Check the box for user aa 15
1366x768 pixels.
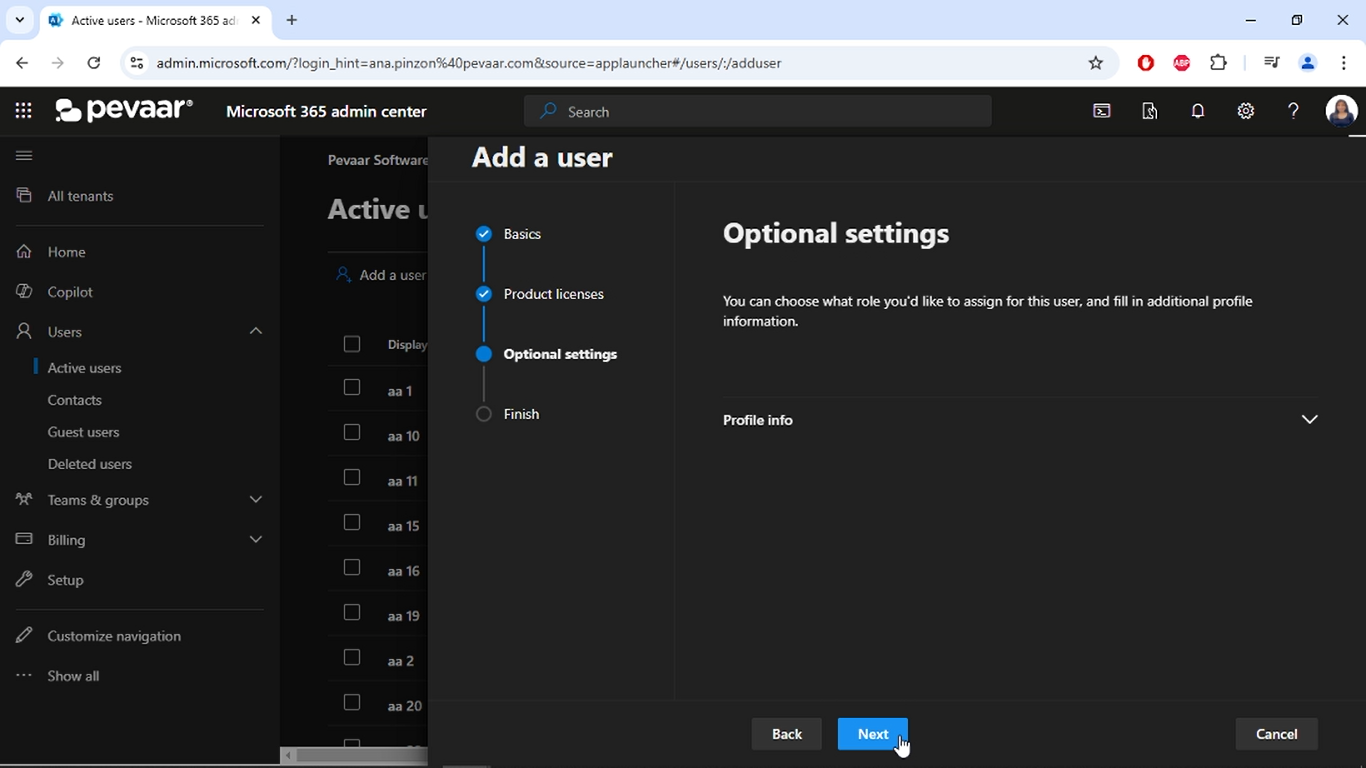coord(352,522)
